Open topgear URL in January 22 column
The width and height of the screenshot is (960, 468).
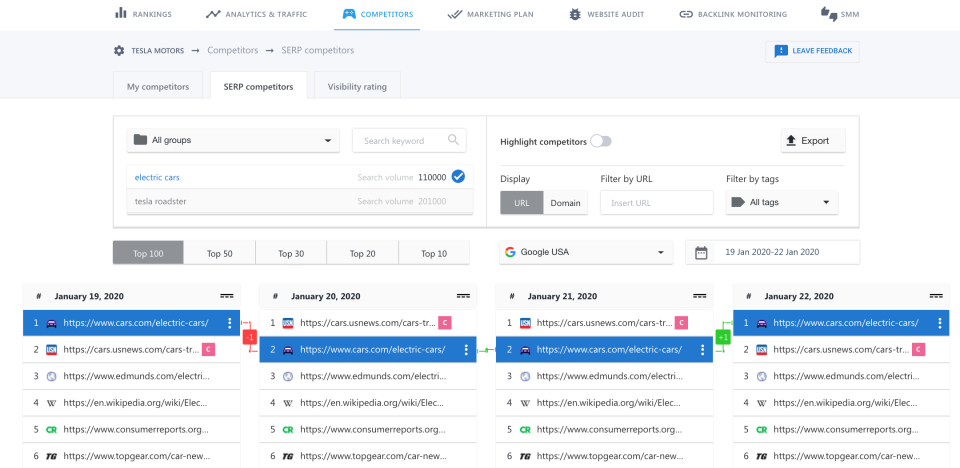point(846,456)
